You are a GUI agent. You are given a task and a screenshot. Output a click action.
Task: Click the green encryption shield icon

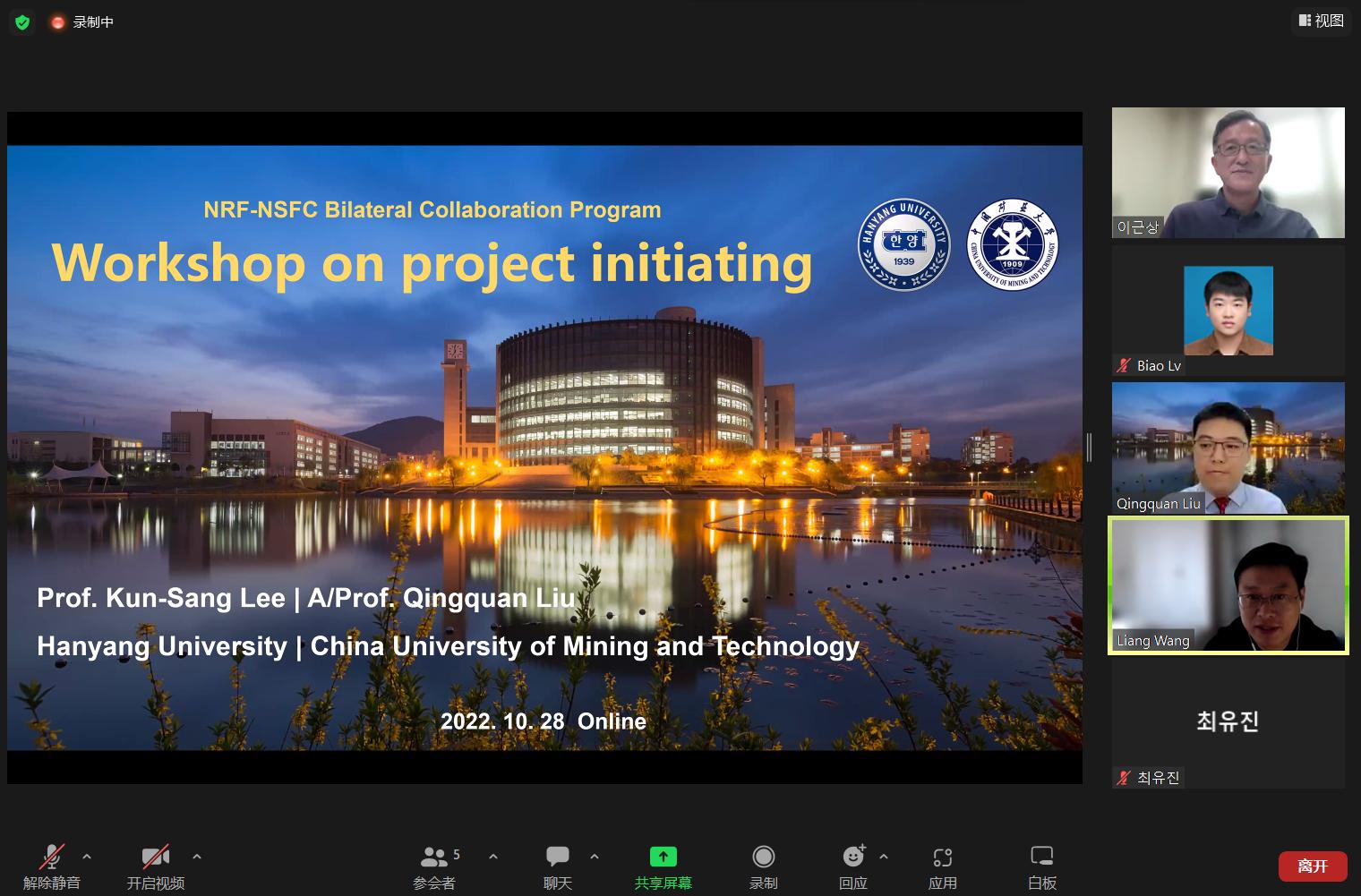pos(22,22)
